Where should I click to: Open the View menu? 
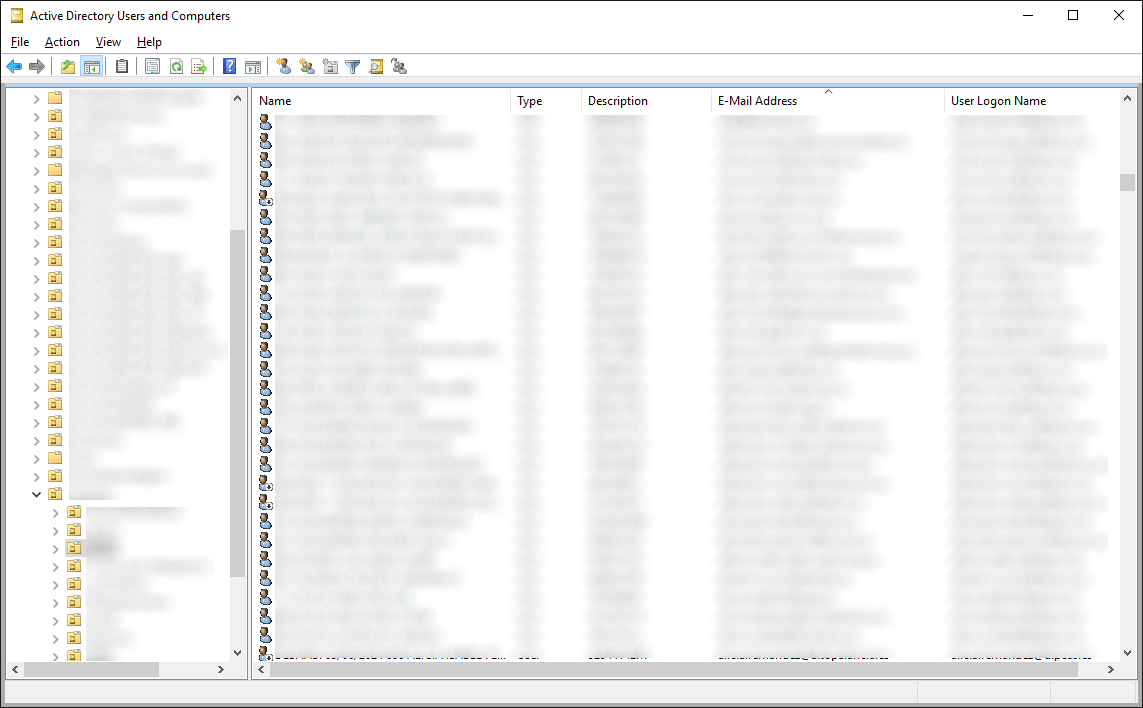[x=108, y=42]
